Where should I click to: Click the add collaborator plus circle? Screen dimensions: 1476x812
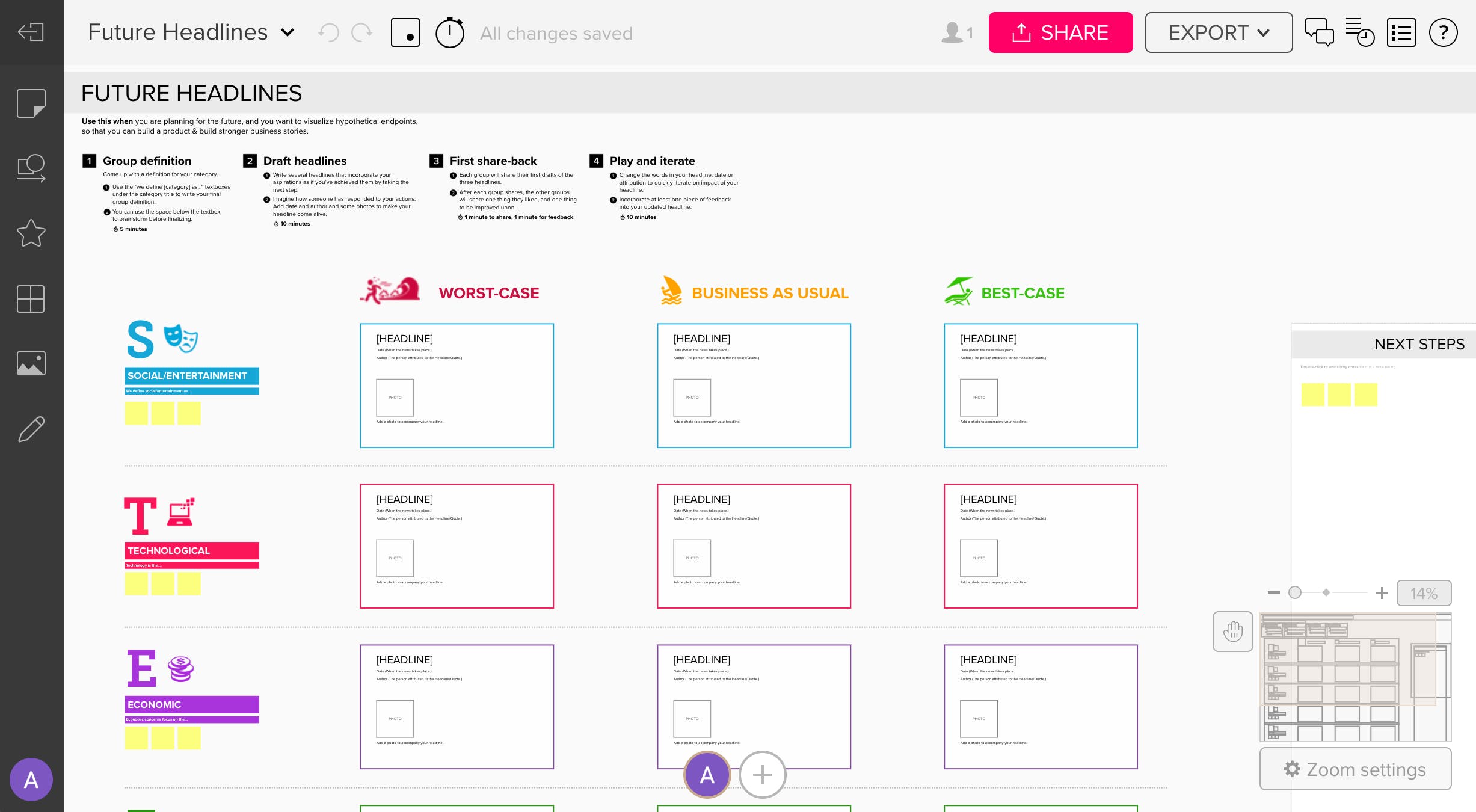[x=762, y=775]
